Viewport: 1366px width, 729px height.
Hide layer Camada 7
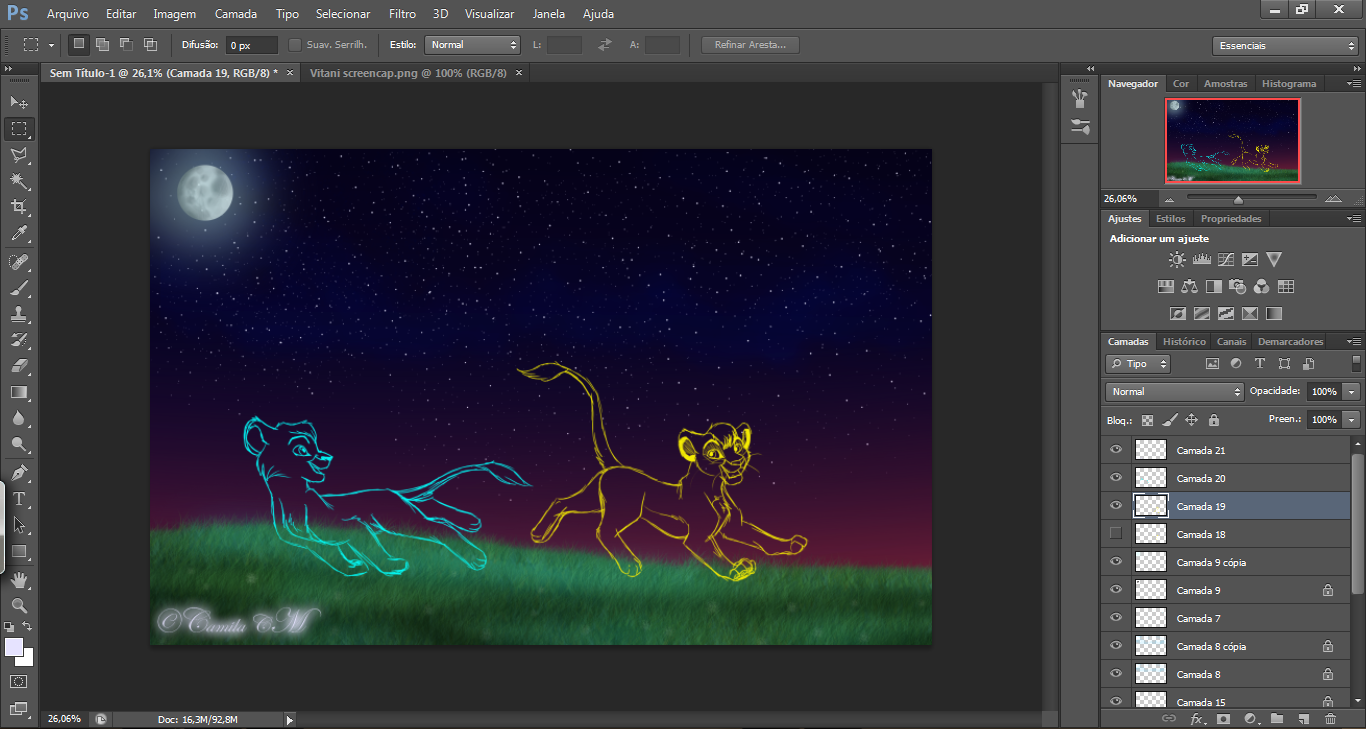(1116, 618)
